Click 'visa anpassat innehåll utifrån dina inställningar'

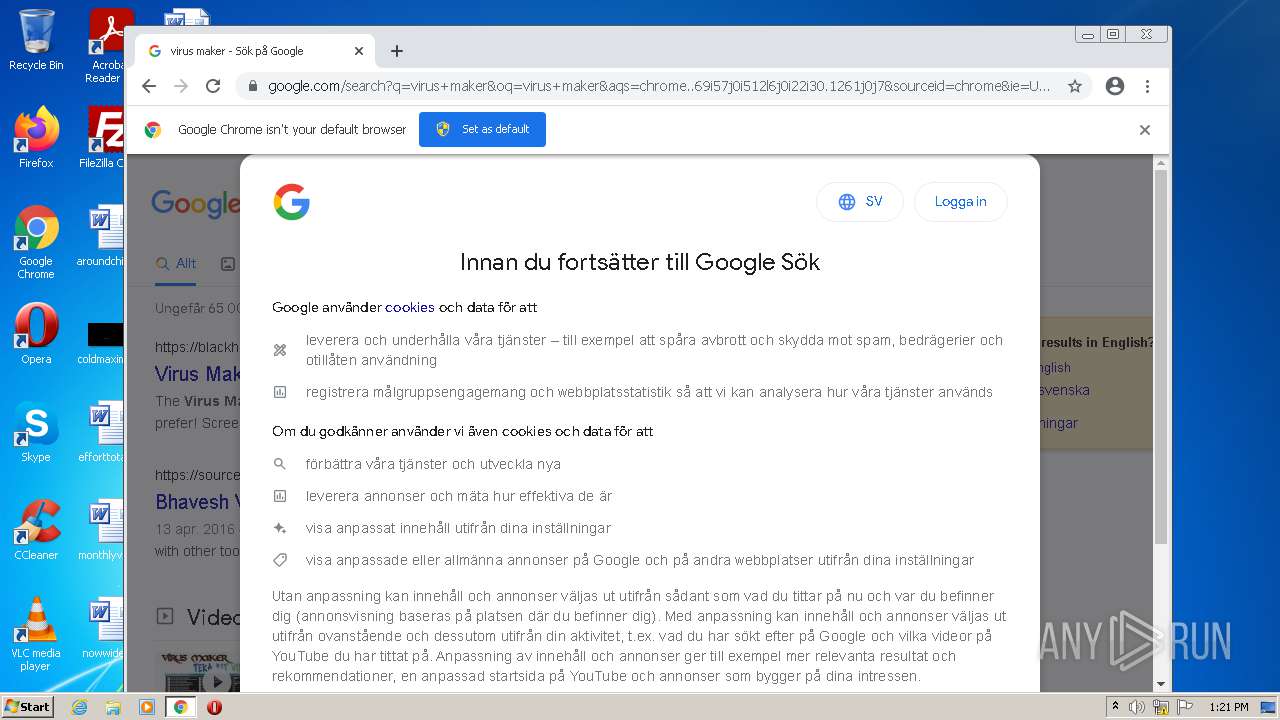tap(458, 528)
